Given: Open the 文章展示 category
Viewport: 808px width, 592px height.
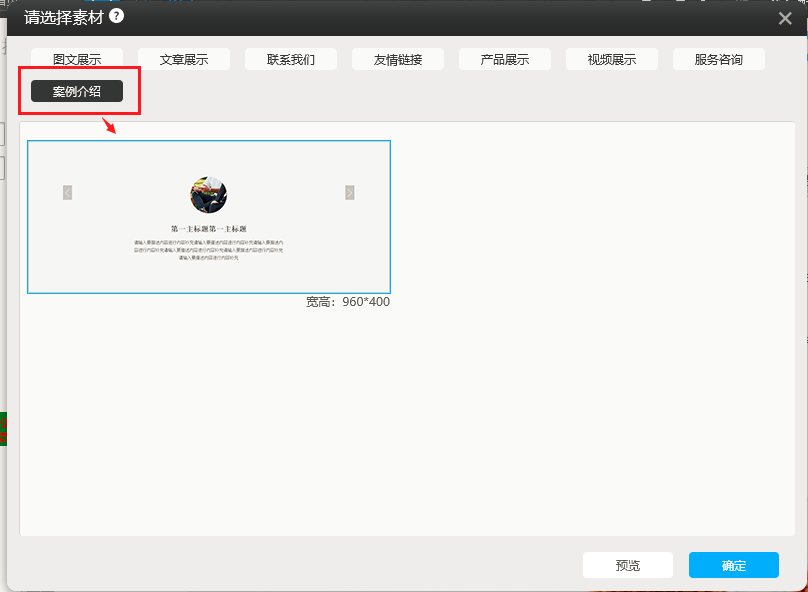Looking at the screenshot, I should (x=184, y=59).
